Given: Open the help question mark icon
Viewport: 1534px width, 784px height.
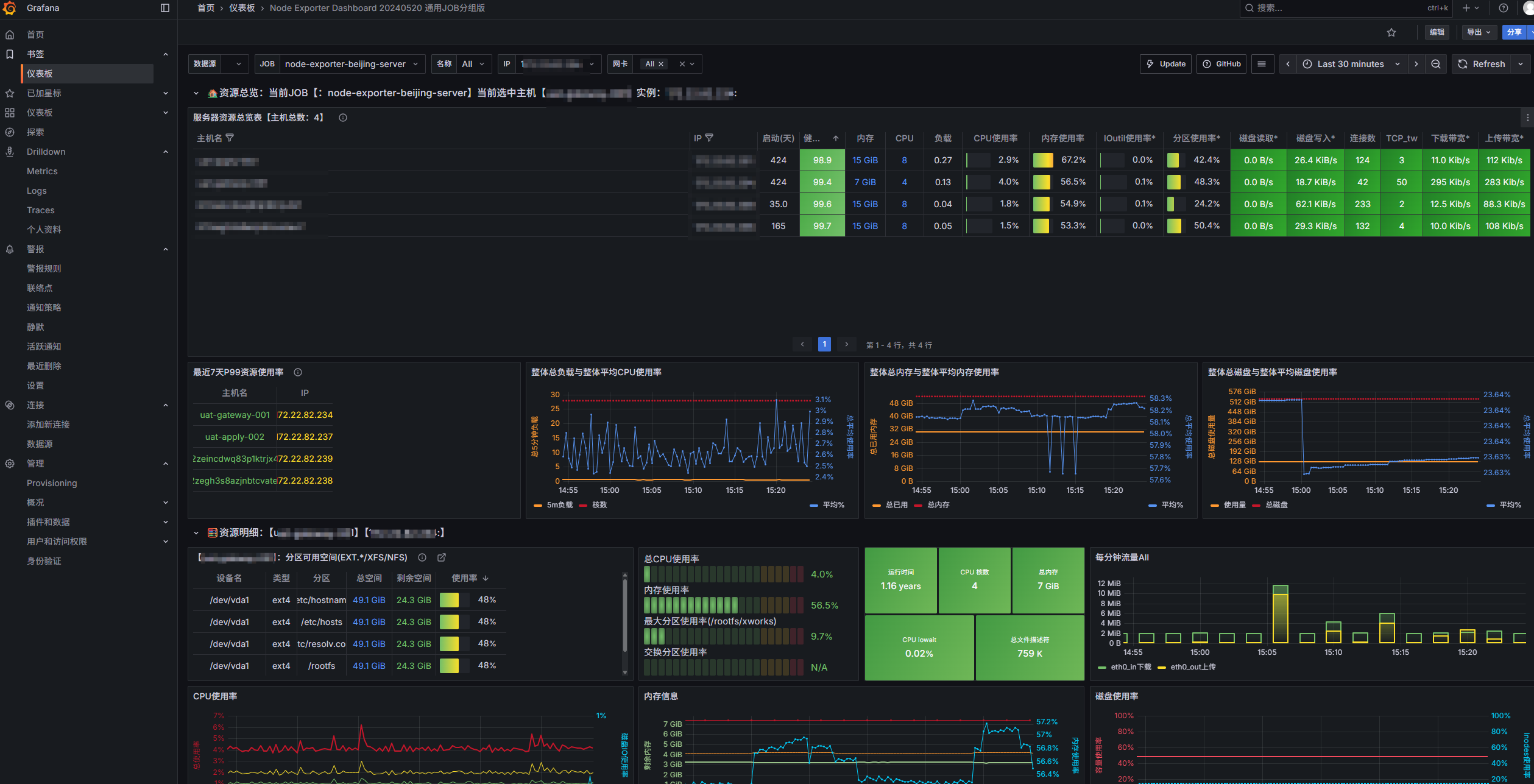Looking at the screenshot, I should click(x=1504, y=8).
